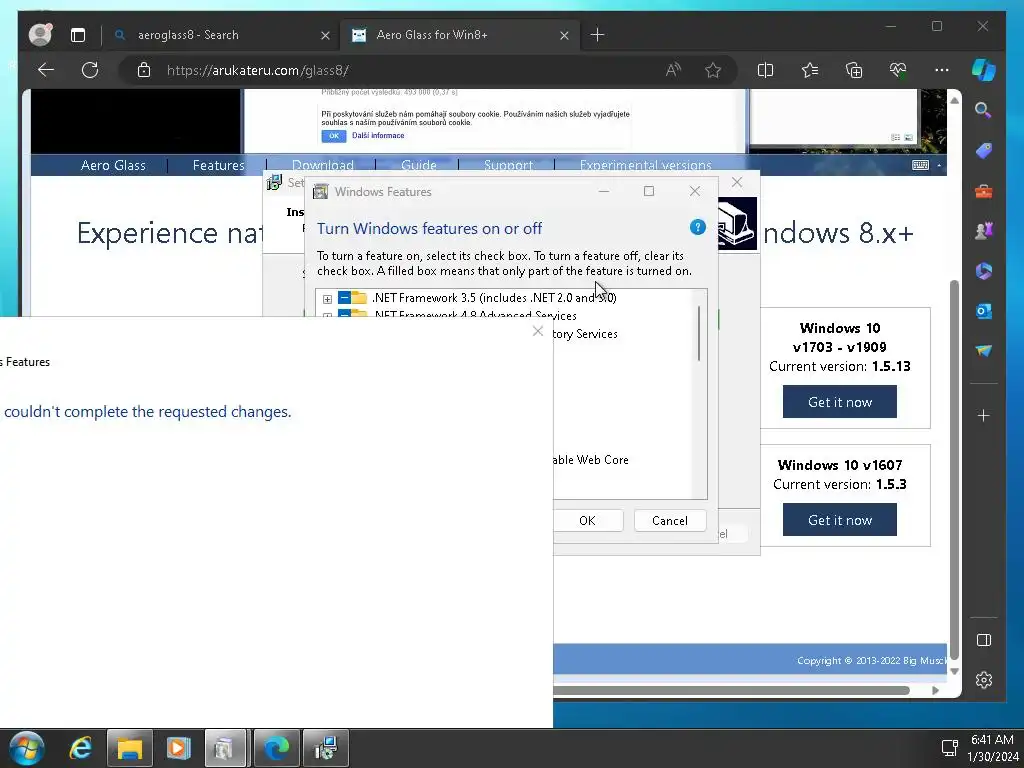
Task: Click the web page horizontal scrollbar
Action: click(731, 690)
